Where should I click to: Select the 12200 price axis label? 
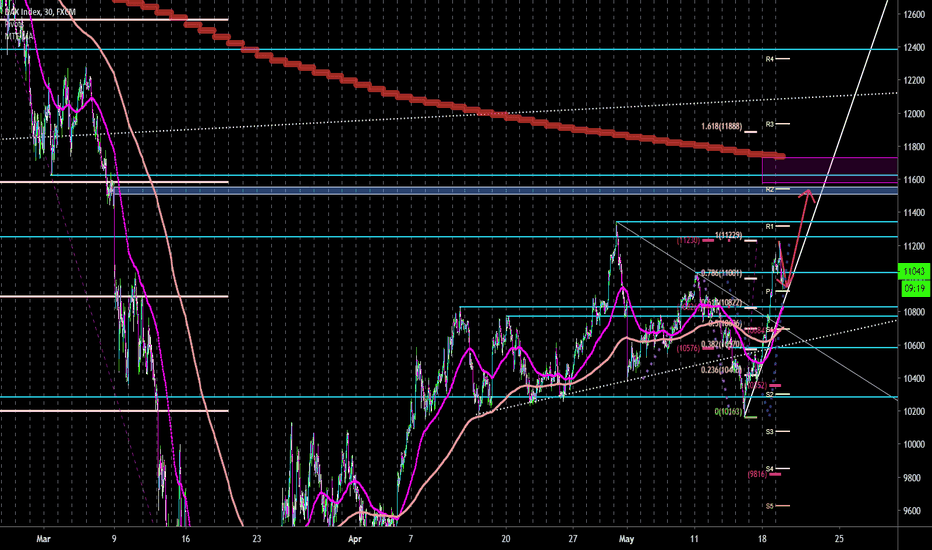coord(914,80)
